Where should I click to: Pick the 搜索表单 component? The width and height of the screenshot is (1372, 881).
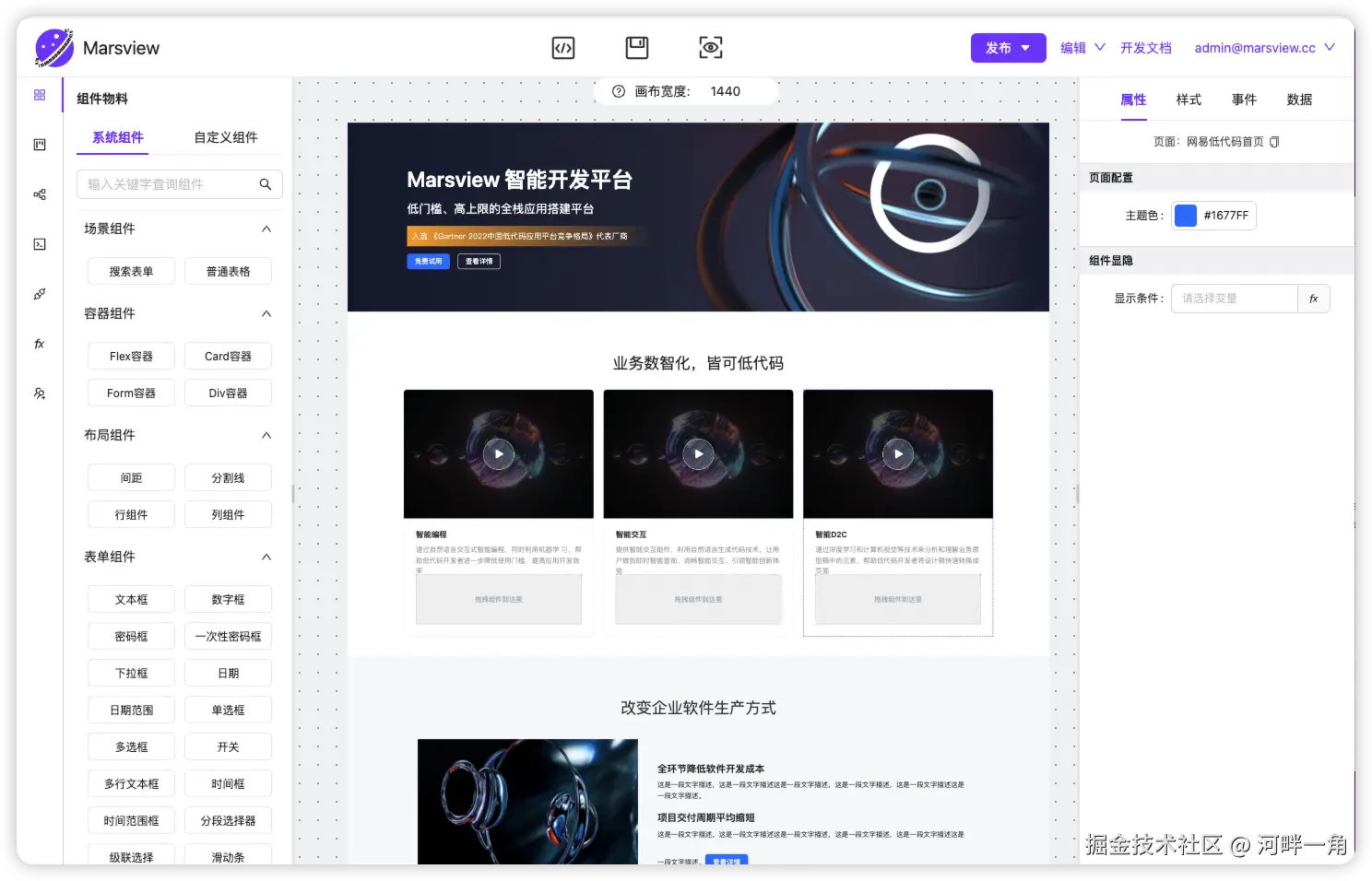point(131,272)
